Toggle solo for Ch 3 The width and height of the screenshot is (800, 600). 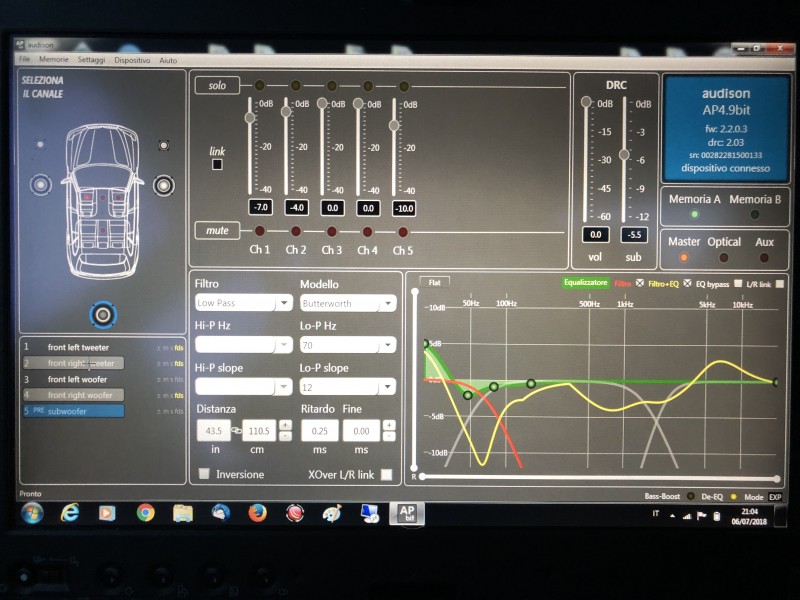point(332,86)
